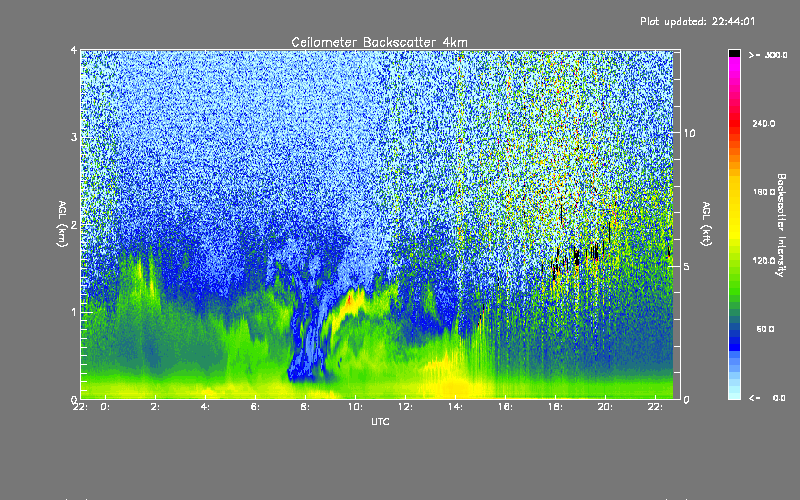Viewport: 800px width, 500px height.
Task: Click the '5' kft tick label on the right axis
Action: (686, 266)
